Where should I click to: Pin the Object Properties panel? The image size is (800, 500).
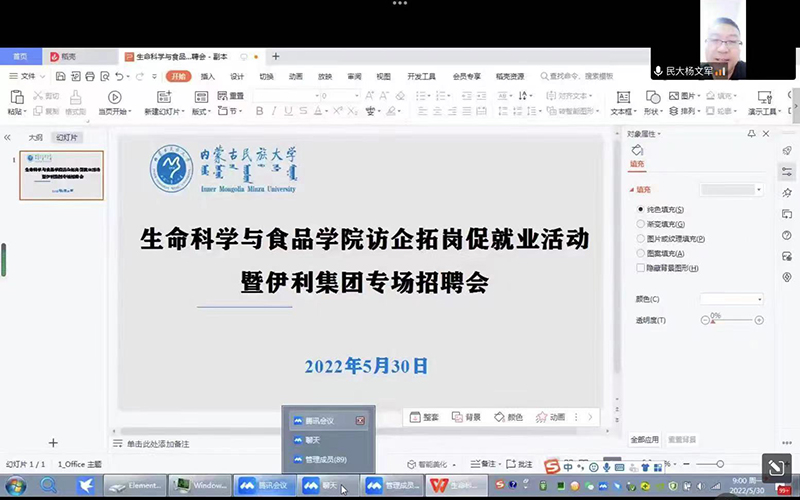pyautogui.click(x=752, y=134)
